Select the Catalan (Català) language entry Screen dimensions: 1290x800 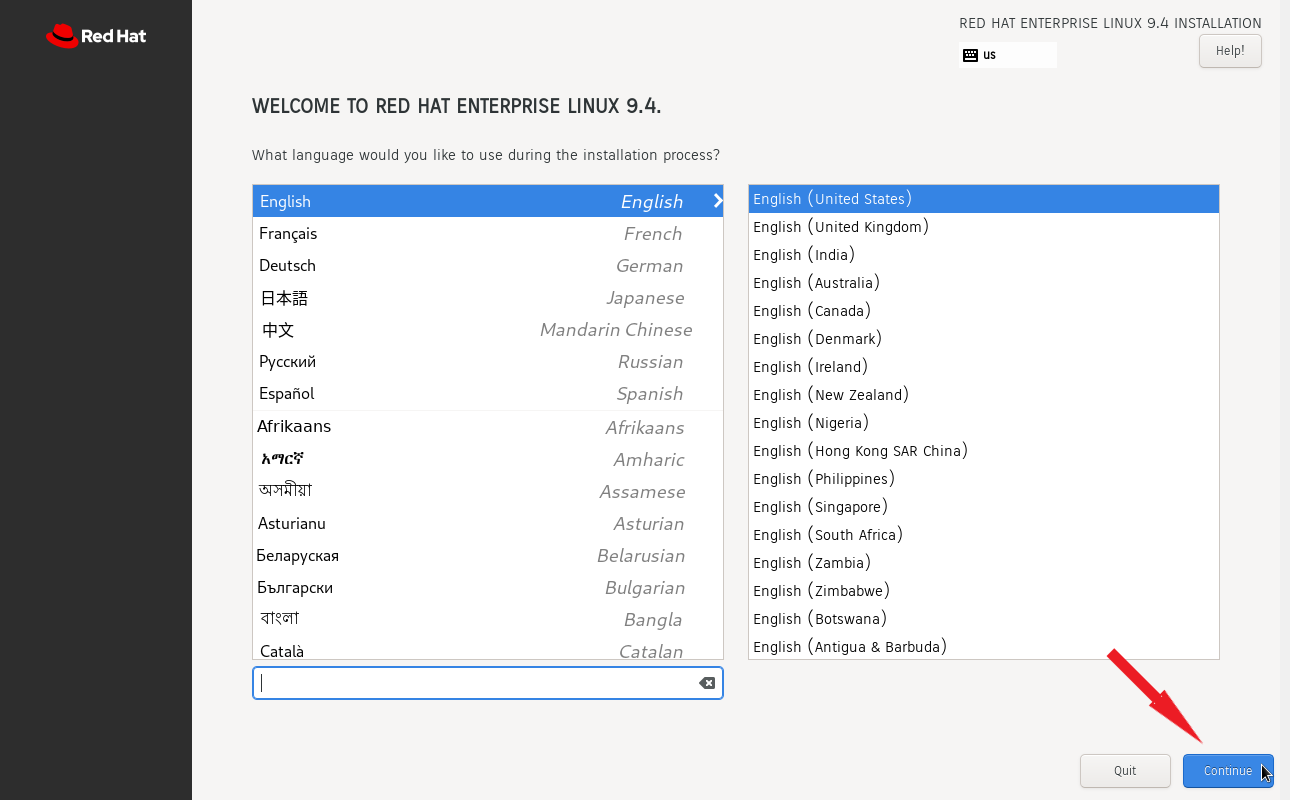click(x=400, y=650)
